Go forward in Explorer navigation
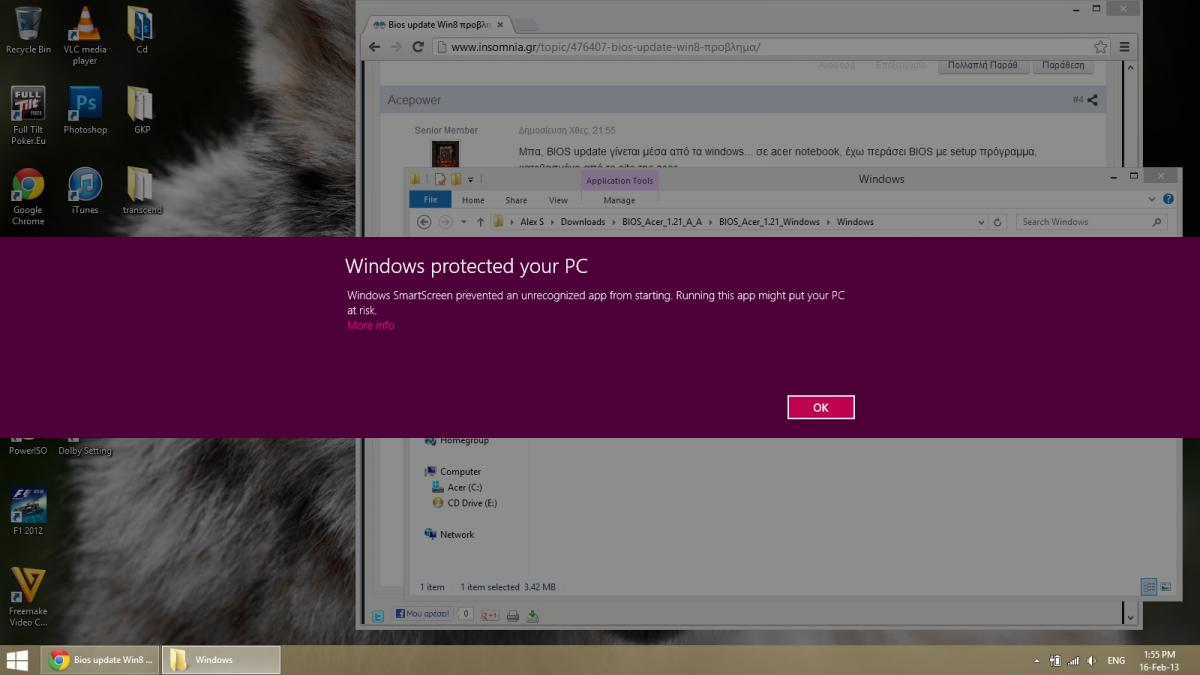The image size is (1200, 675). click(x=446, y=222)
